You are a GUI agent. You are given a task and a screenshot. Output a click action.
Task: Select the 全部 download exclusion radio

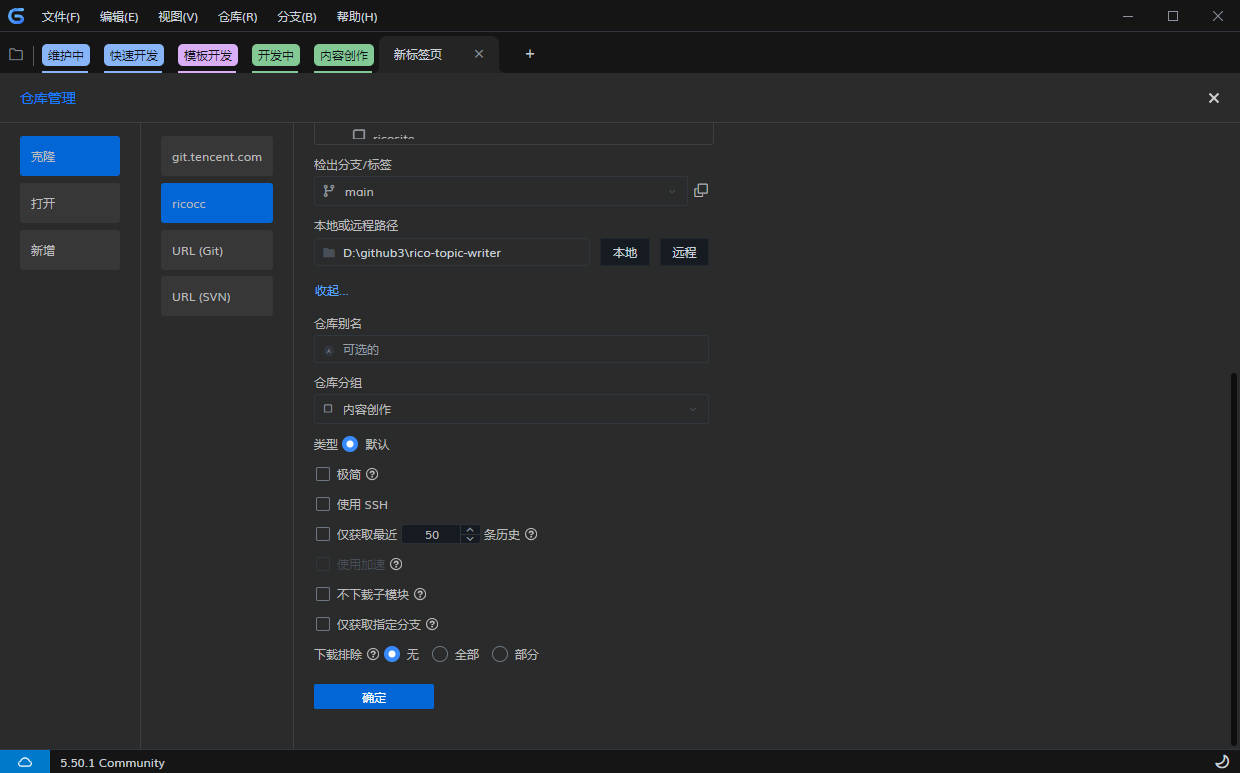click(x=440, y=654)
